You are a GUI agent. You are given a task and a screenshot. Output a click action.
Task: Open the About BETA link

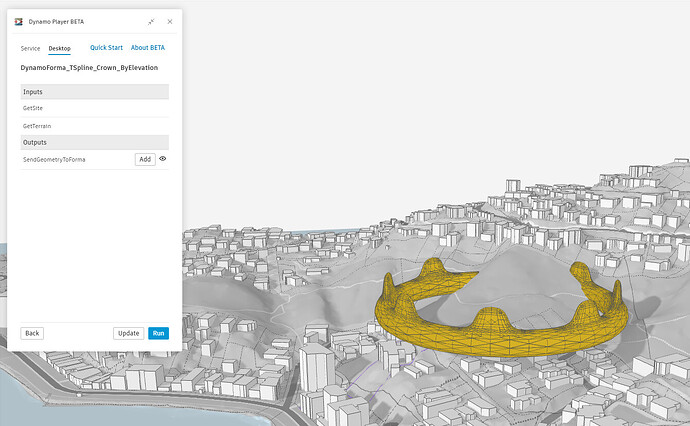coord(148,48)
